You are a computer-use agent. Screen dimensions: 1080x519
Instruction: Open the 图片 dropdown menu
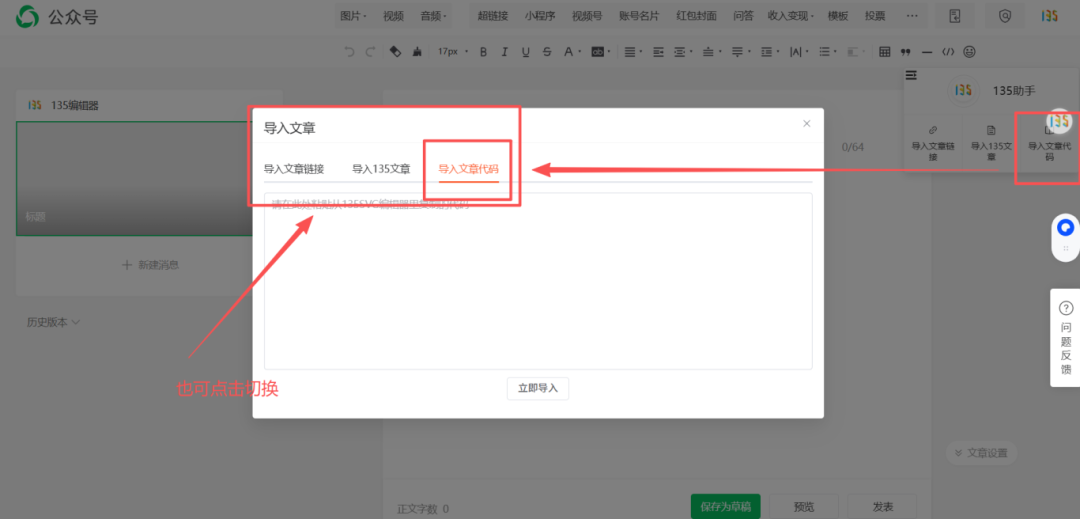coord(353,16)
